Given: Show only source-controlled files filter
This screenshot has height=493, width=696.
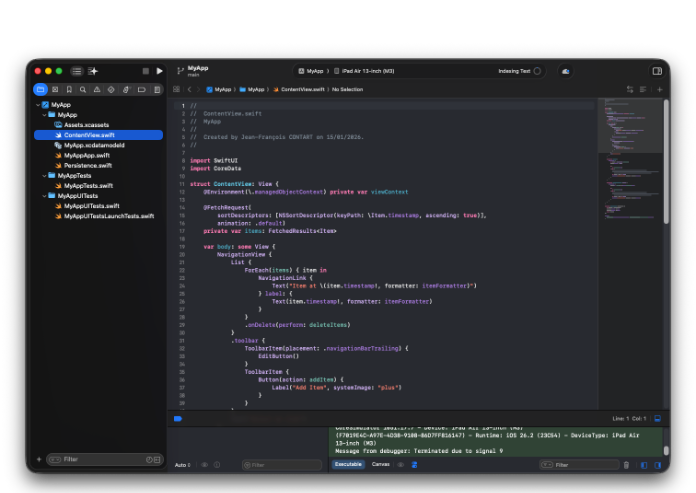Looking at the screenshot, I should click(157, 460).
